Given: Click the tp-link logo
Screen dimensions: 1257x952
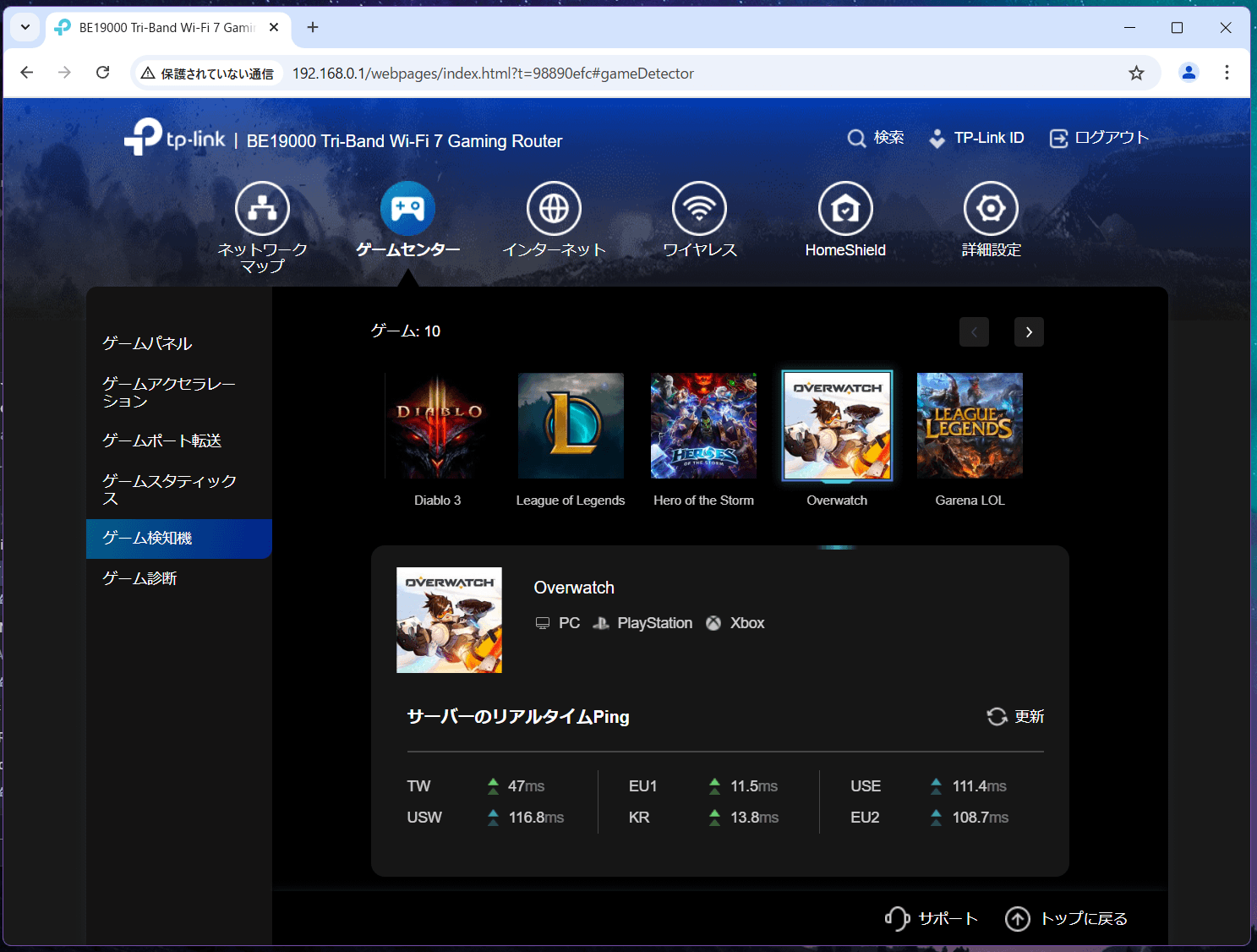Looking at the screenshot, I should point(175,137).
